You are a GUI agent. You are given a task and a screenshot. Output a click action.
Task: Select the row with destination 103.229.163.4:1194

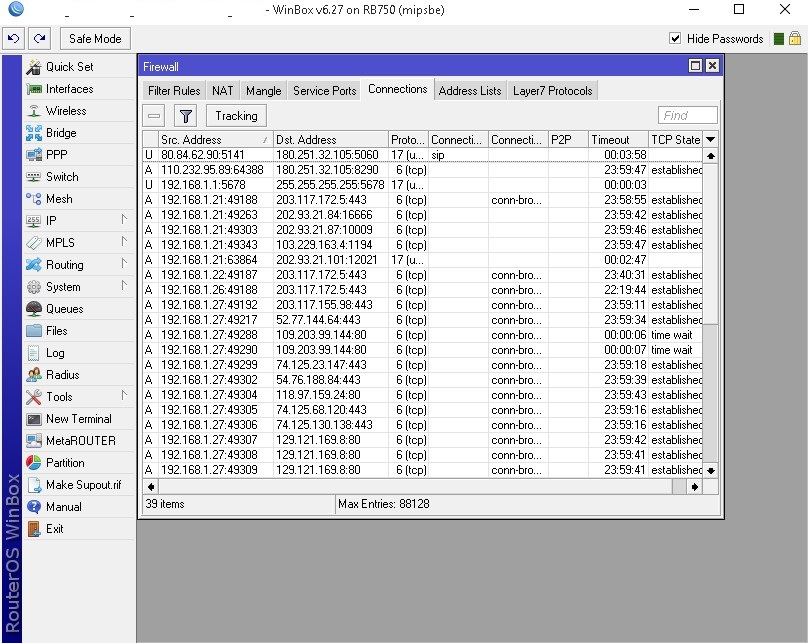click(x=423, y=245)
